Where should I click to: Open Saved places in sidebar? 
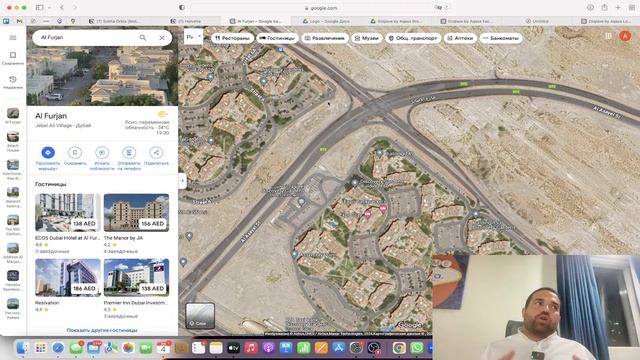click(13, 58)
